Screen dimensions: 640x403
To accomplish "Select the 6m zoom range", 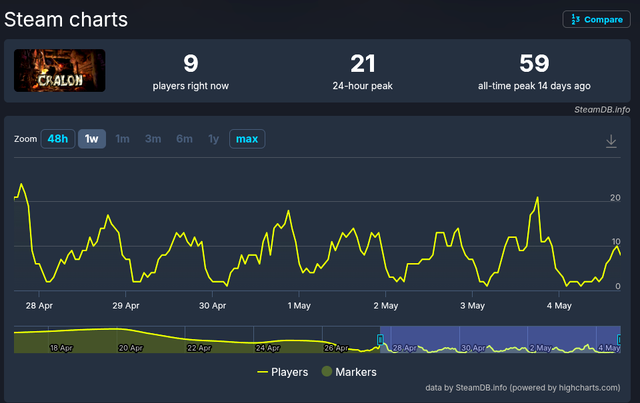I will (x=184, y=139).
